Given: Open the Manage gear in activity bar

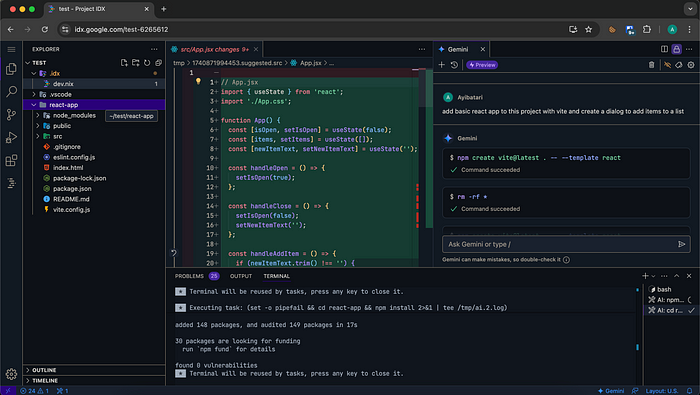Looking at the screenshot, I should 11,374.
